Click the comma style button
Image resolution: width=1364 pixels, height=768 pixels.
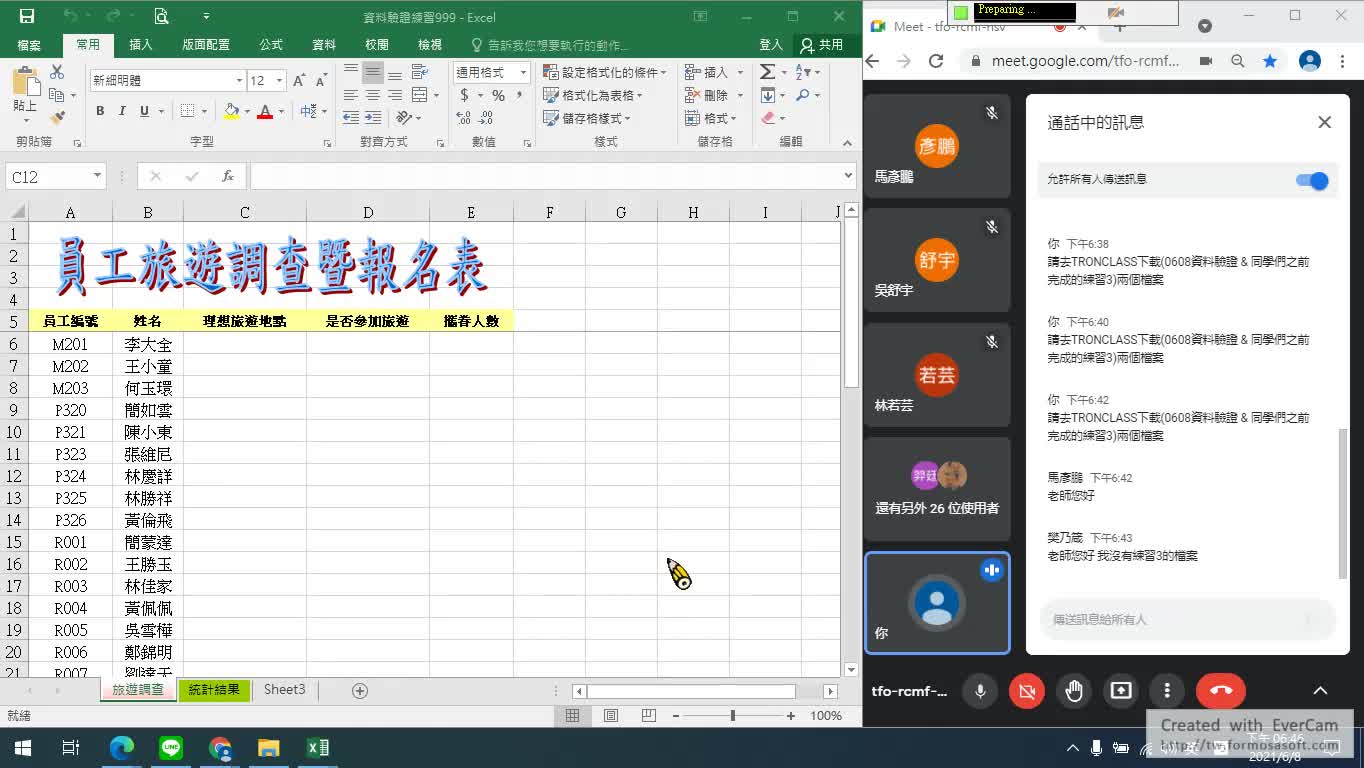pos(520,95)
